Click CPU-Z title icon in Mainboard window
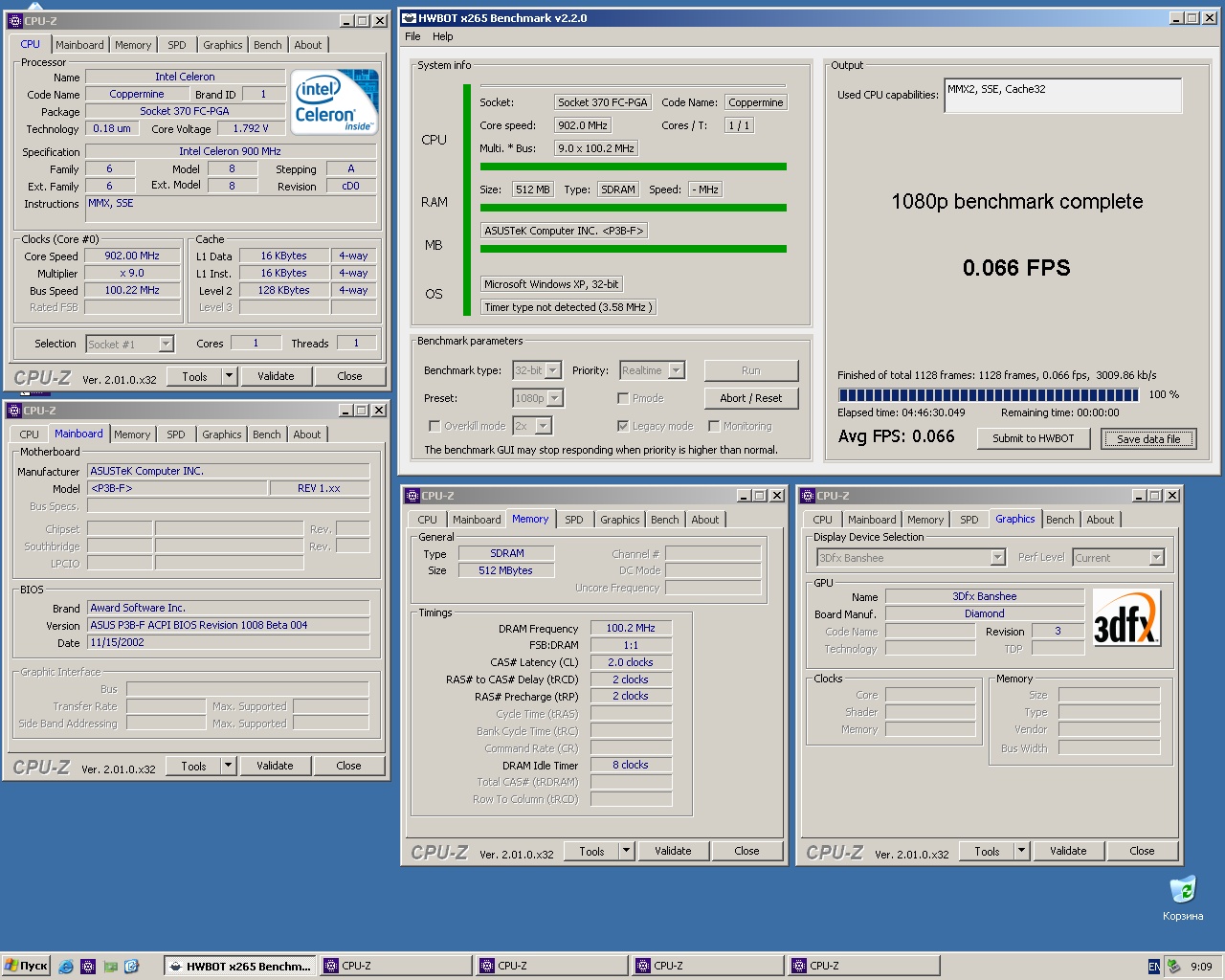This screenshot has width=1225, height=980. 14,411
